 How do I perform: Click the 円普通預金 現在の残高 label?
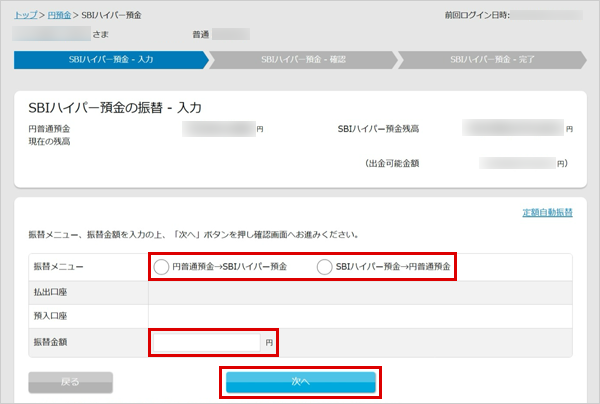click(49, 135)
